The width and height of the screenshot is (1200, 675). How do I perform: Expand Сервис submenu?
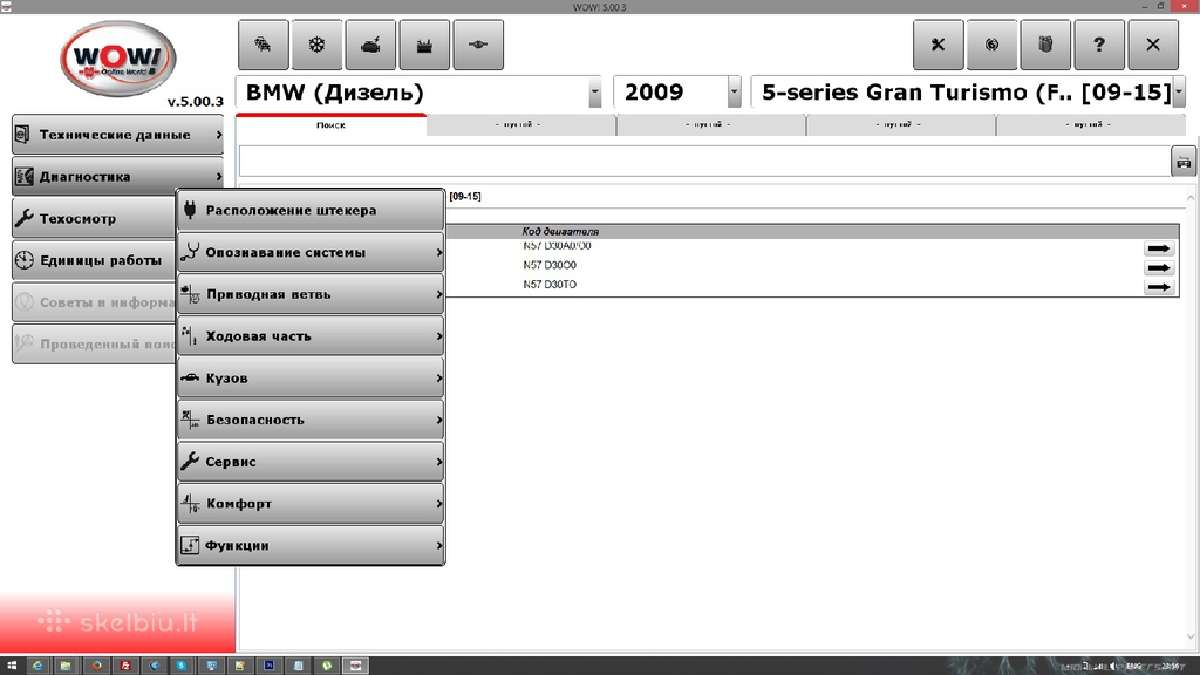point(311,462)
